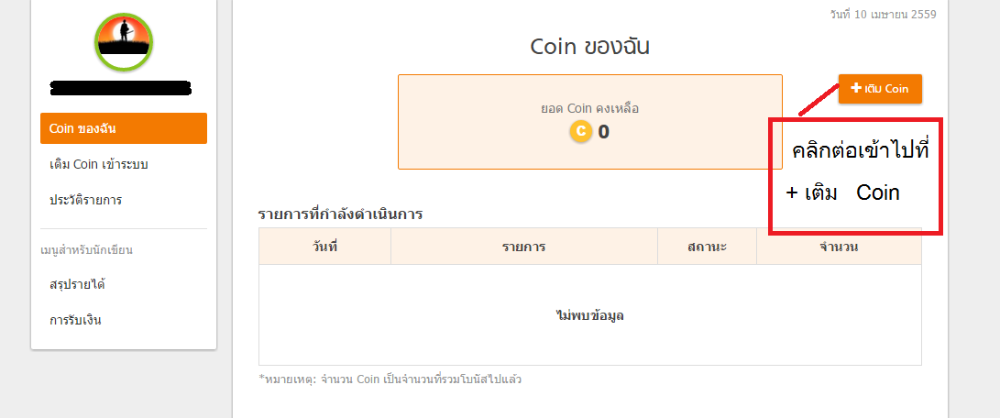Viewport: 1000px width, 418px height.
Task: Click the Coin ของฉัน page heading
Action: [x=590, y=47]
